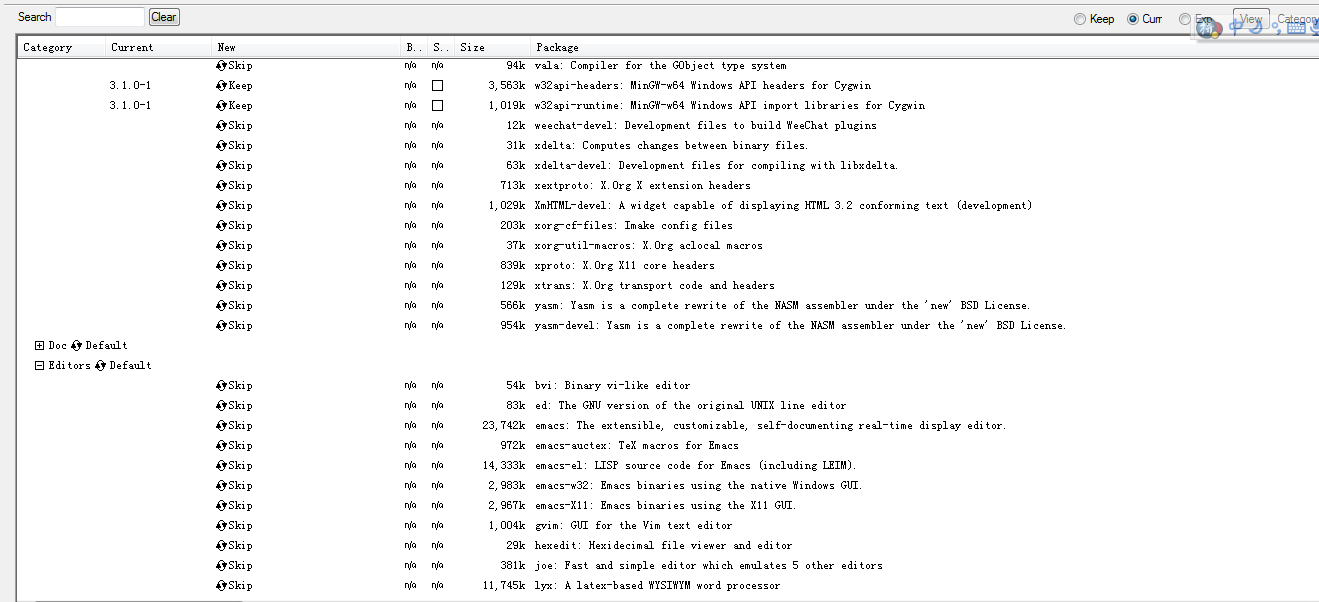
Task: Click the '23,742k' size cell
Action: click(x=503, y=426)
